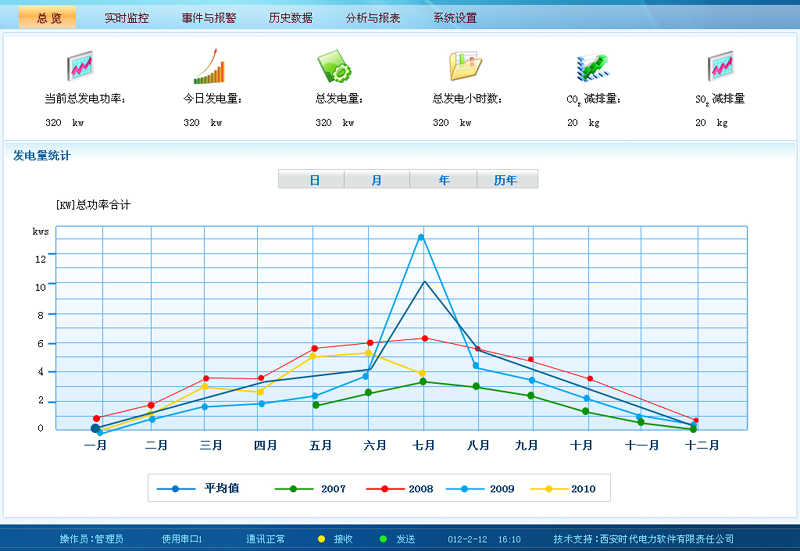Go to the 历史数据 tab

coord(290,18)
